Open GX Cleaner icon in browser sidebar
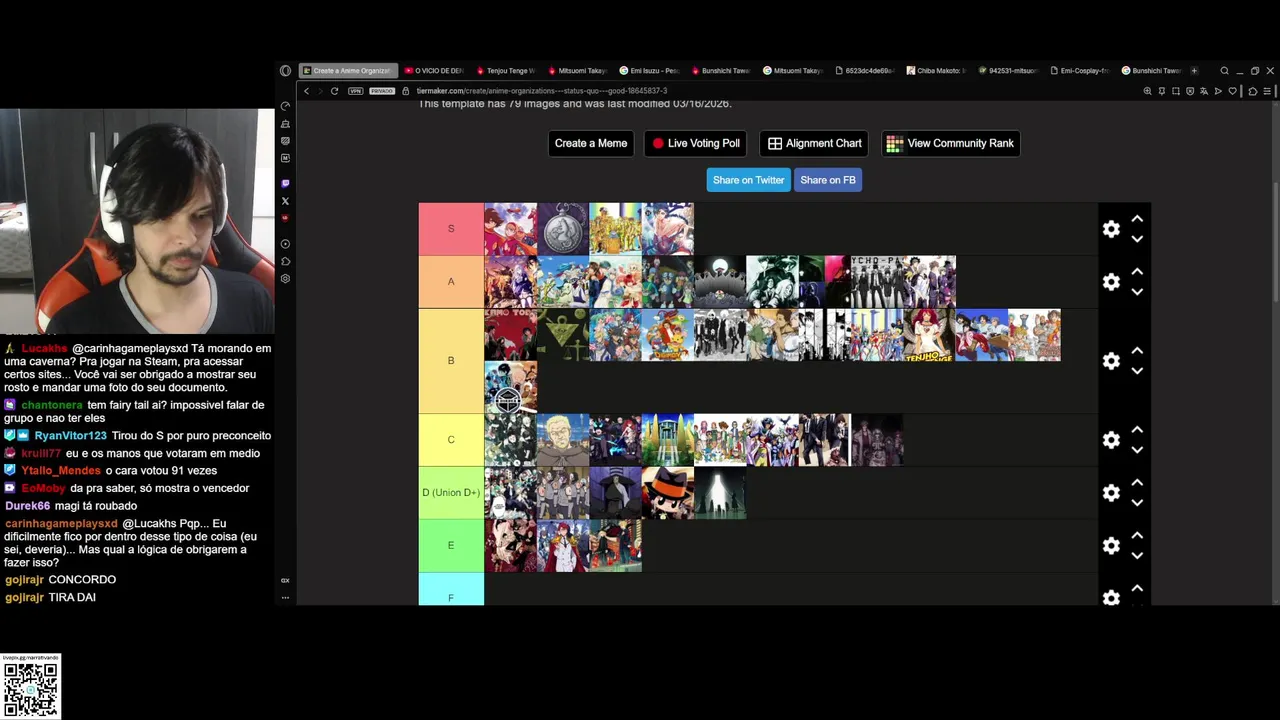 pos(285,124)
